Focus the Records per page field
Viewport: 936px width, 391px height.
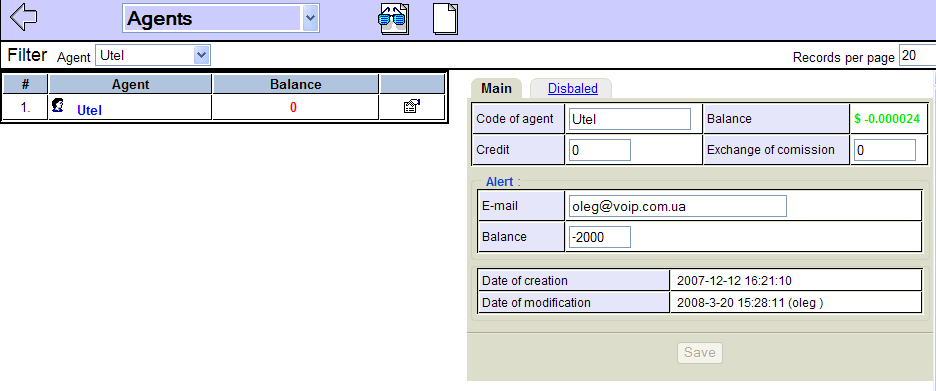tap(917, 56)
